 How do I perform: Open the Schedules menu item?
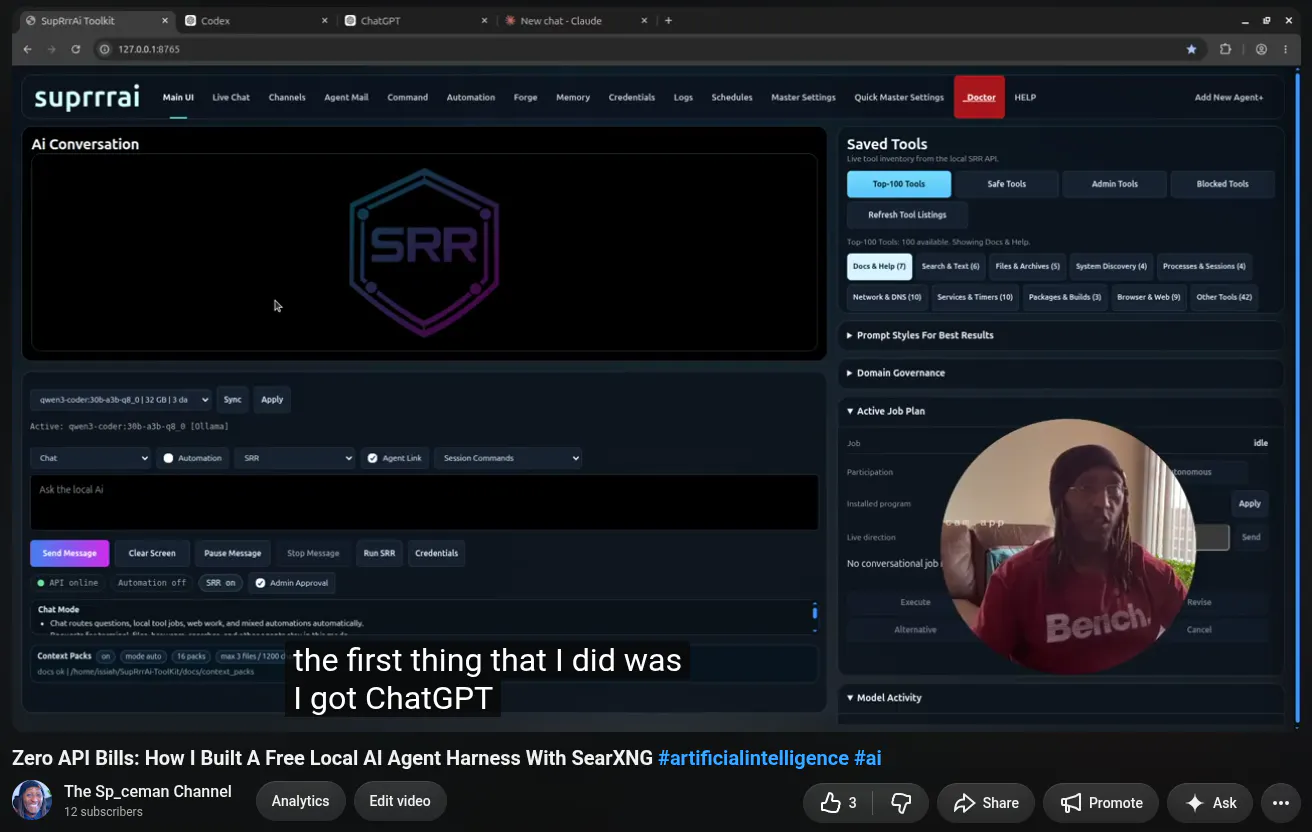pos(732,97)
